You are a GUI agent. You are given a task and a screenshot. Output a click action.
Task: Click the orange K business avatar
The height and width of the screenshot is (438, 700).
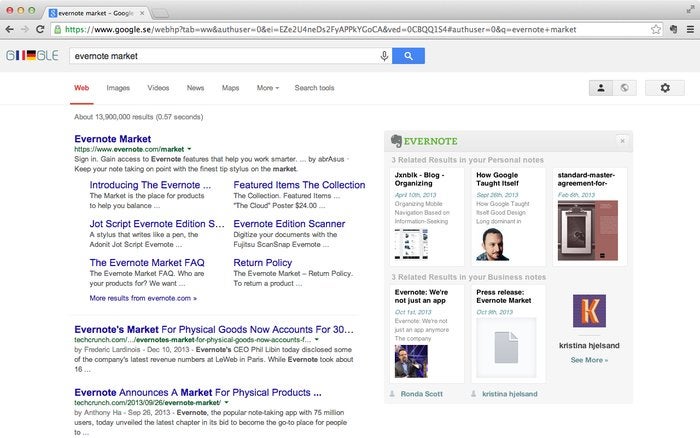589,311
